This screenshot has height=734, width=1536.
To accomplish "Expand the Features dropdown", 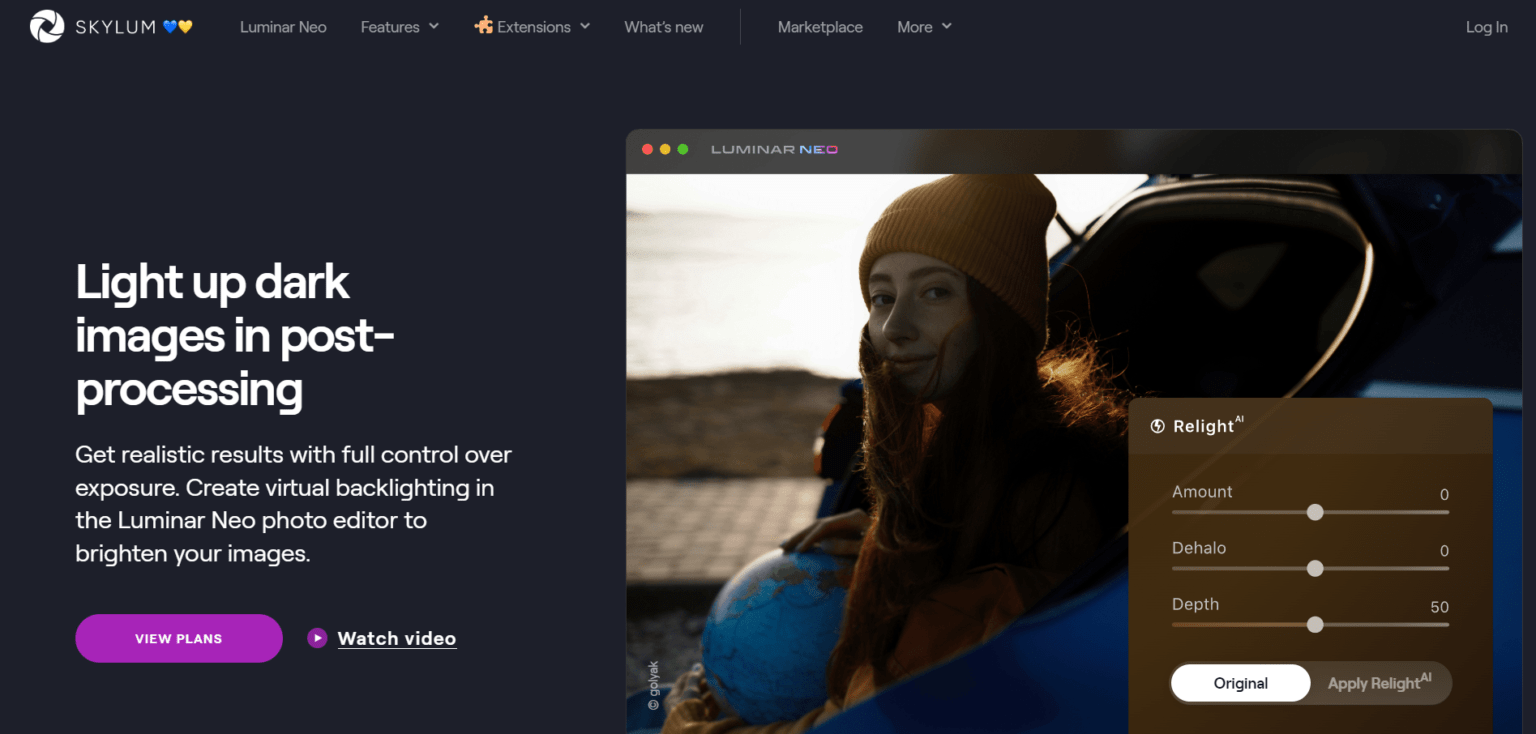I will (399, 27).
